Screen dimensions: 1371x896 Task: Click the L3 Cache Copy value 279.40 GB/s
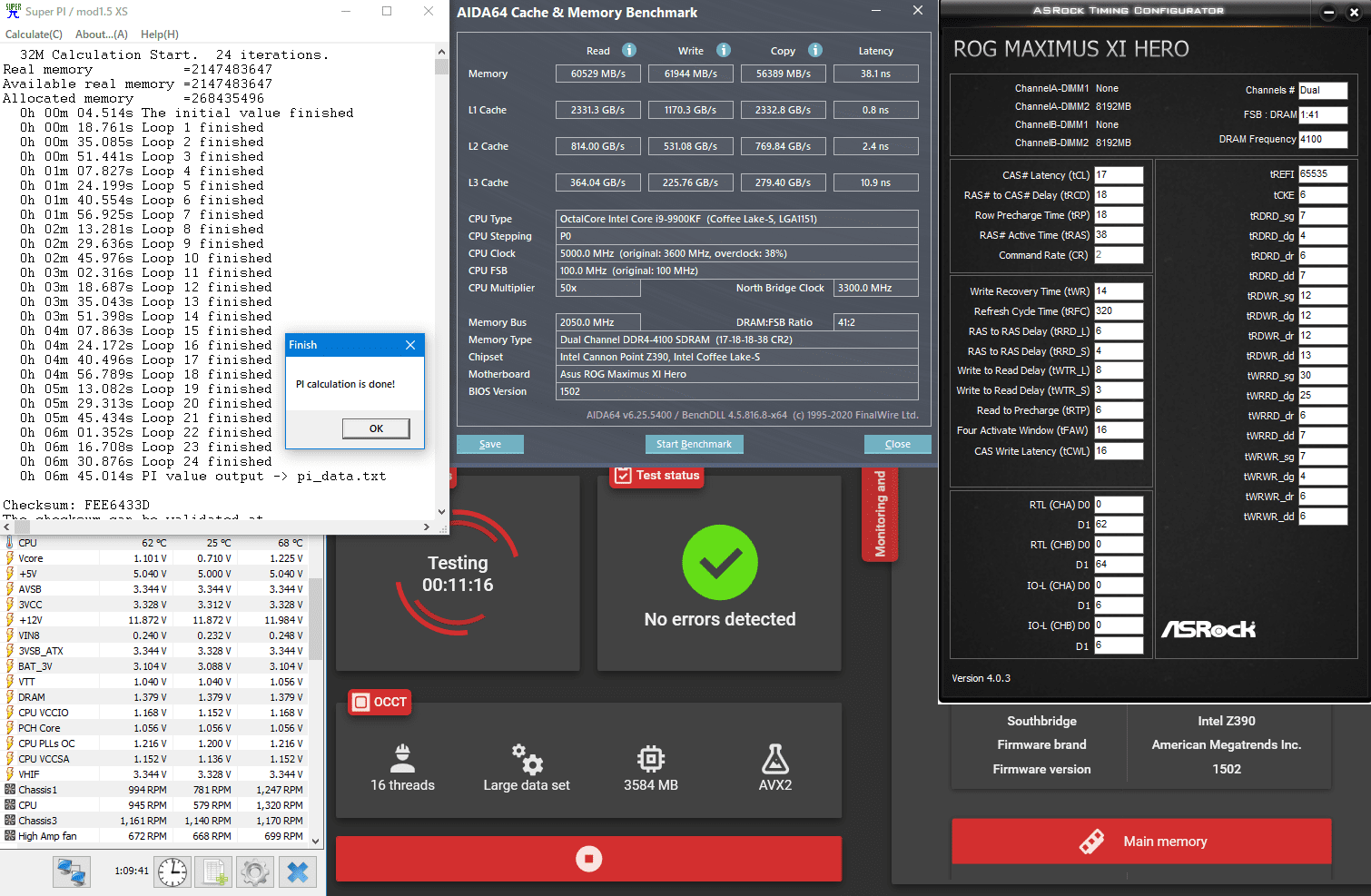click(783, 182)
